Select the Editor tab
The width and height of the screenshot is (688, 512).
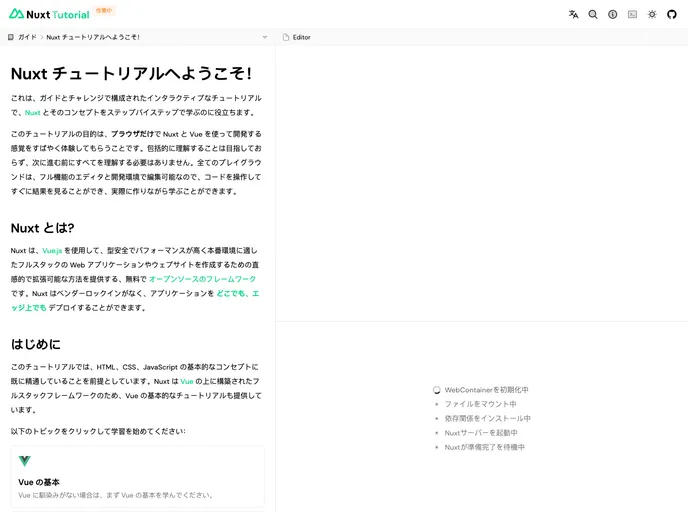pos(297,37)
